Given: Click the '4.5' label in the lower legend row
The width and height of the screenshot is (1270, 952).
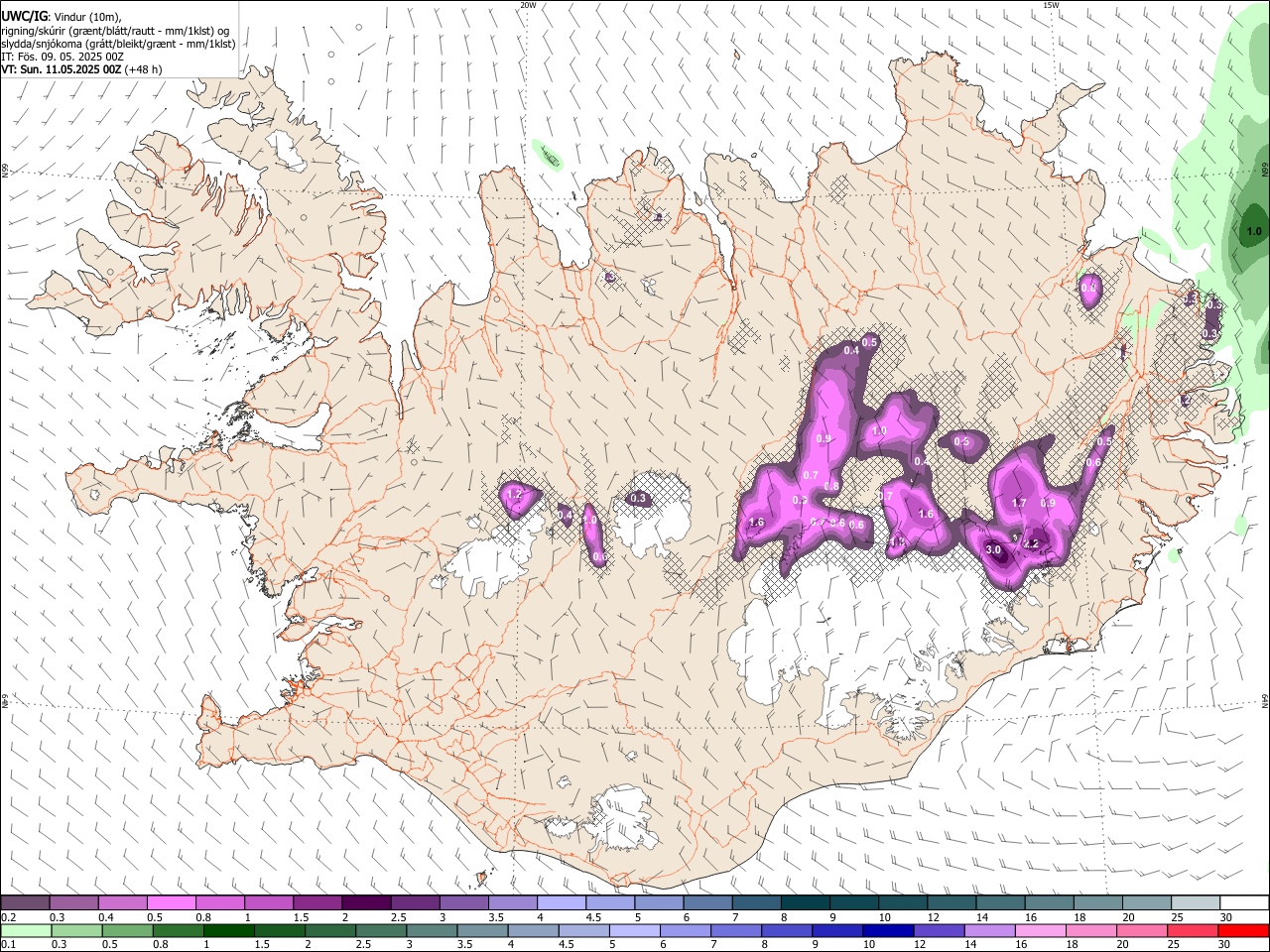Looking at the screenshot, I should tap(566, 944).
